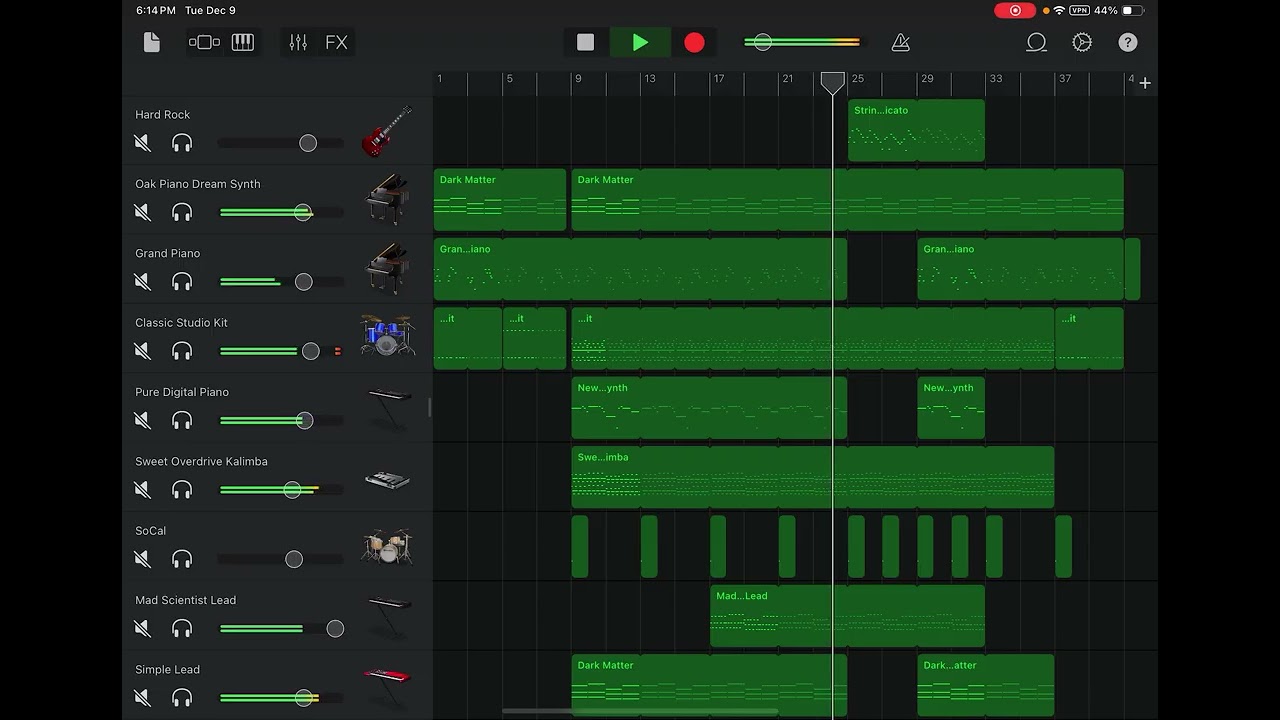Click the track header resize handle
The height and width of the screenshot is (720, 1280).
tap(429, 406)
